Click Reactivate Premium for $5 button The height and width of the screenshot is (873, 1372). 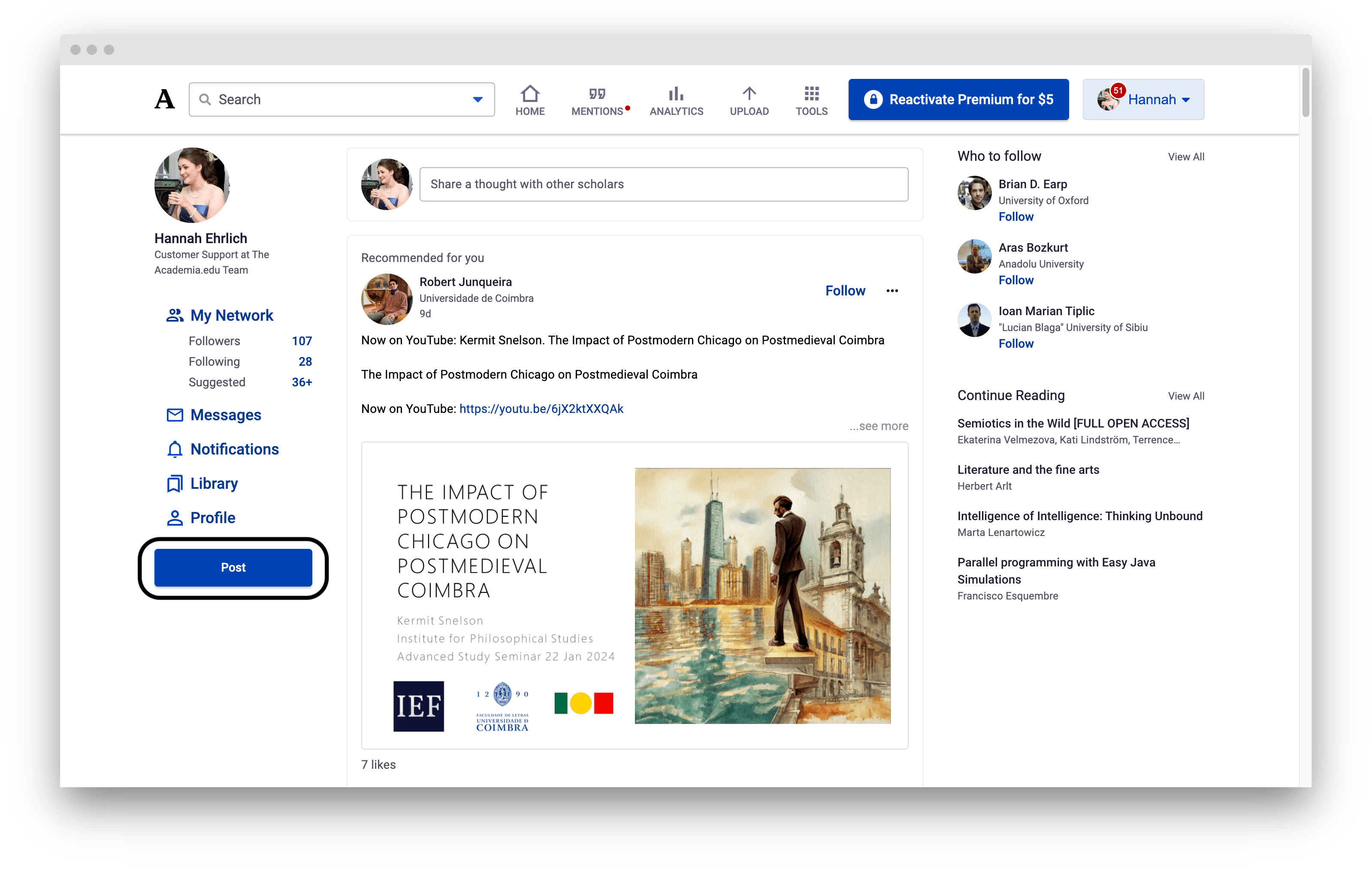(x=958, y=99)
